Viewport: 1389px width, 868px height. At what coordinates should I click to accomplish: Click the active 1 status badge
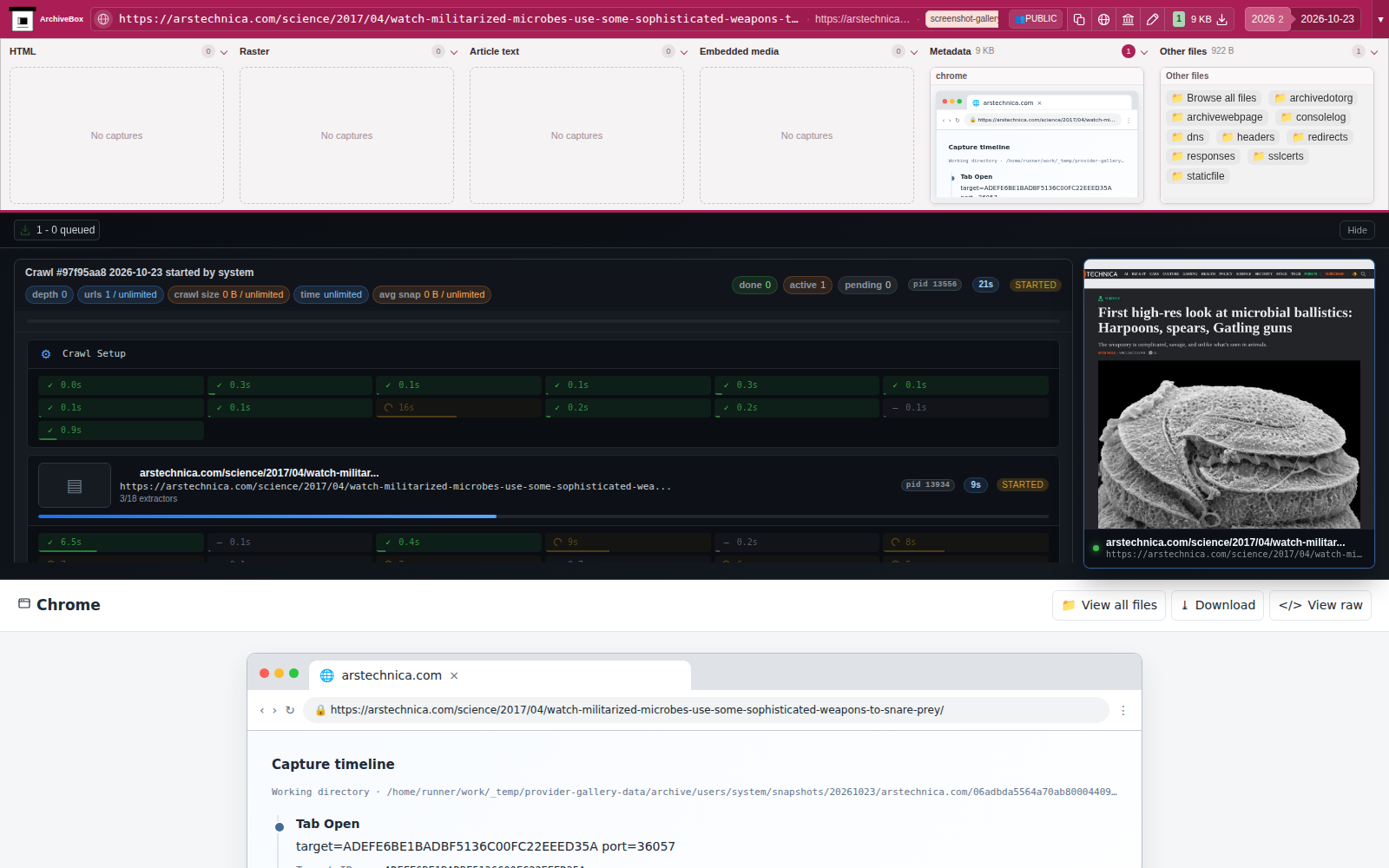pyautogui.click(x=807, y=285)
